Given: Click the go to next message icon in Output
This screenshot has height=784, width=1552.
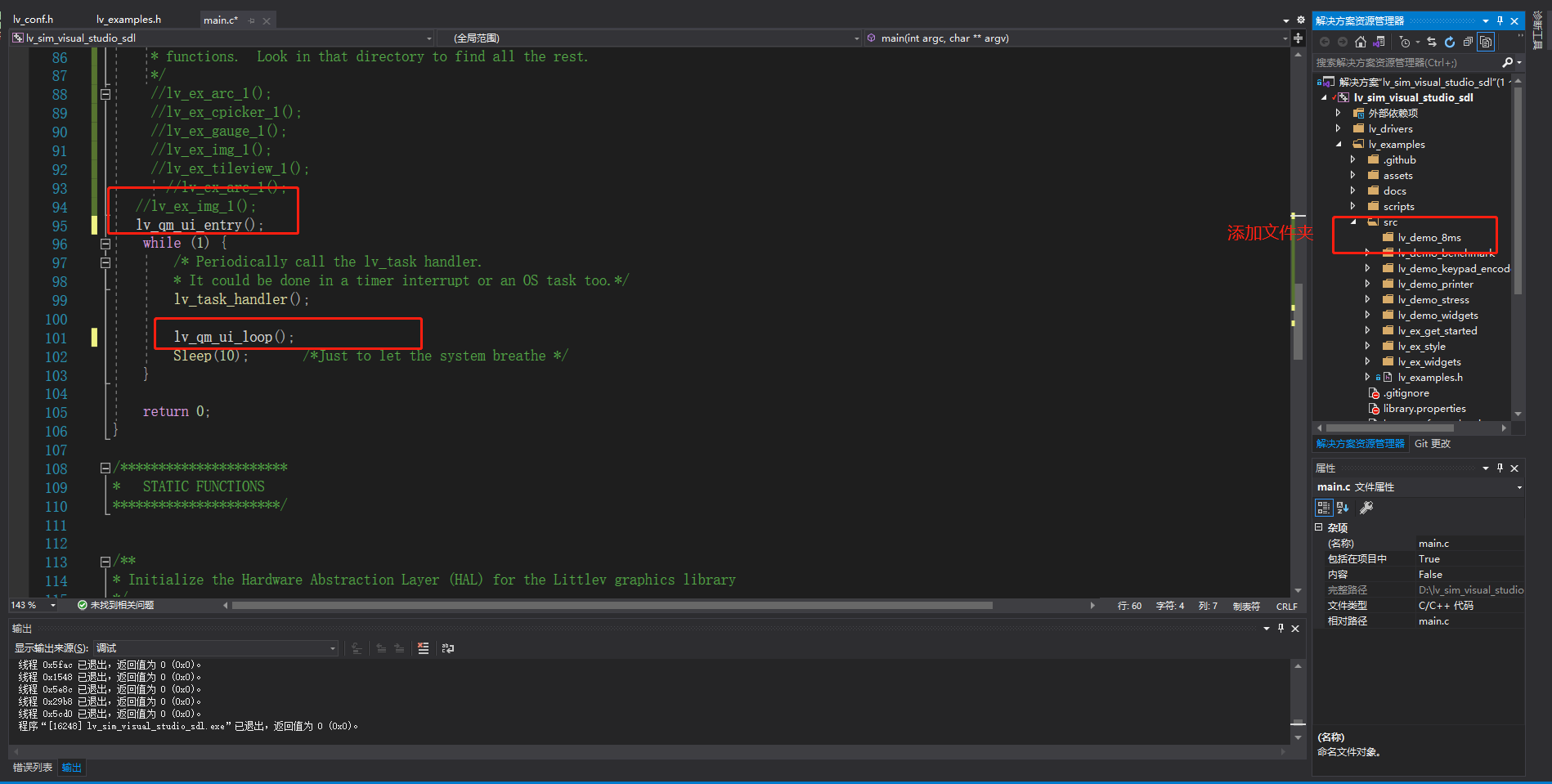Looking at the screenshot, I should coord(399,648).
